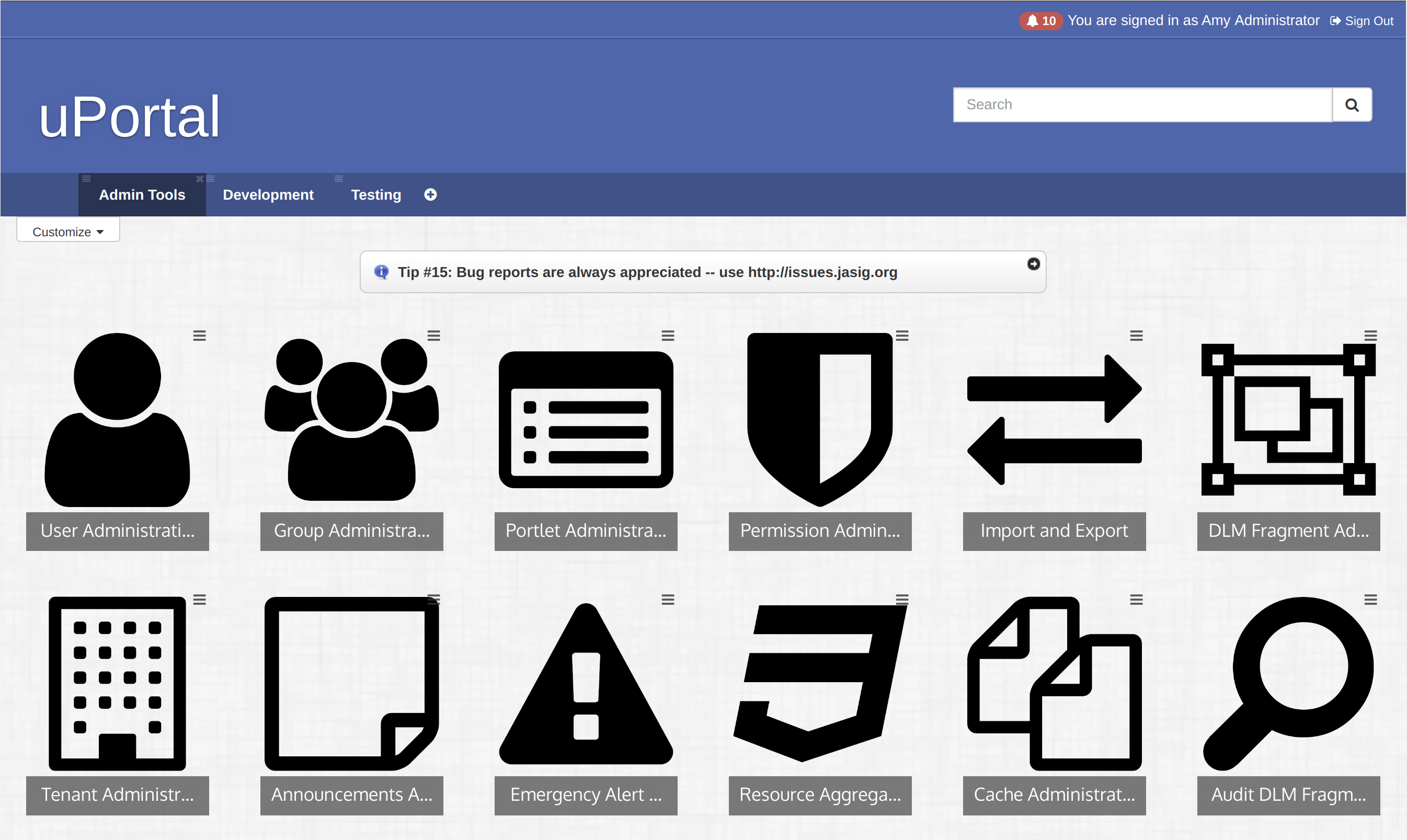Viewport: 1407px width, 840px height.
Task: Focus the Search input field
Action: [1142, 105]
